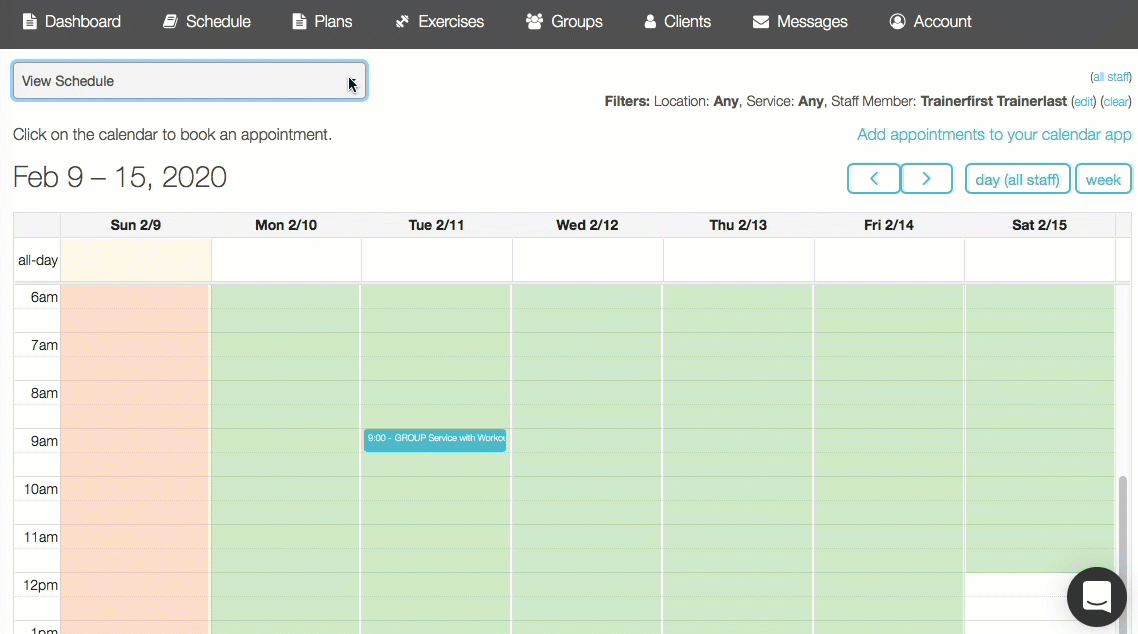1138x634 pixels.
Task: Click the 6am time label
Action: [44, 297]
